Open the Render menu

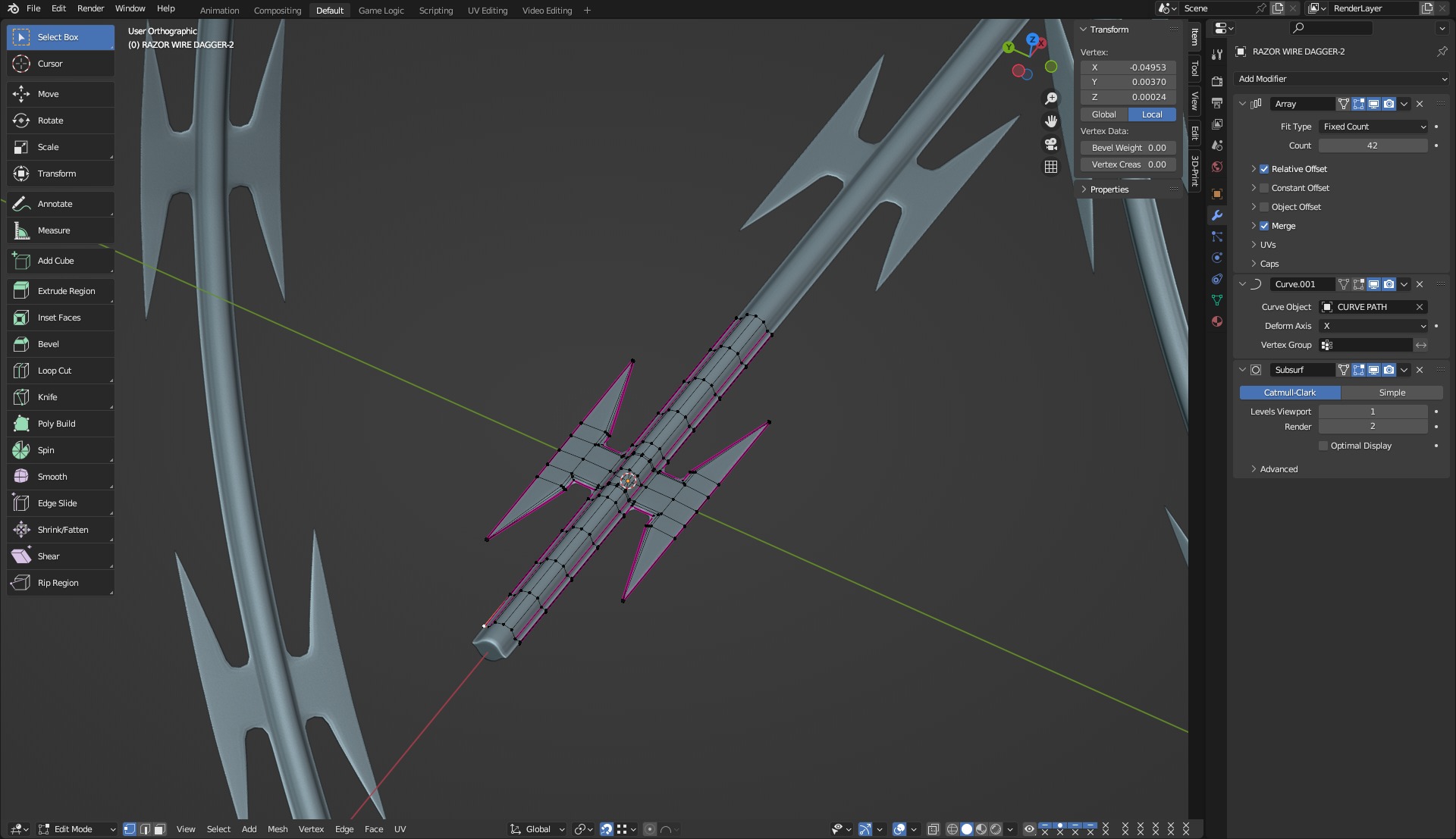[x=91, y=8]
